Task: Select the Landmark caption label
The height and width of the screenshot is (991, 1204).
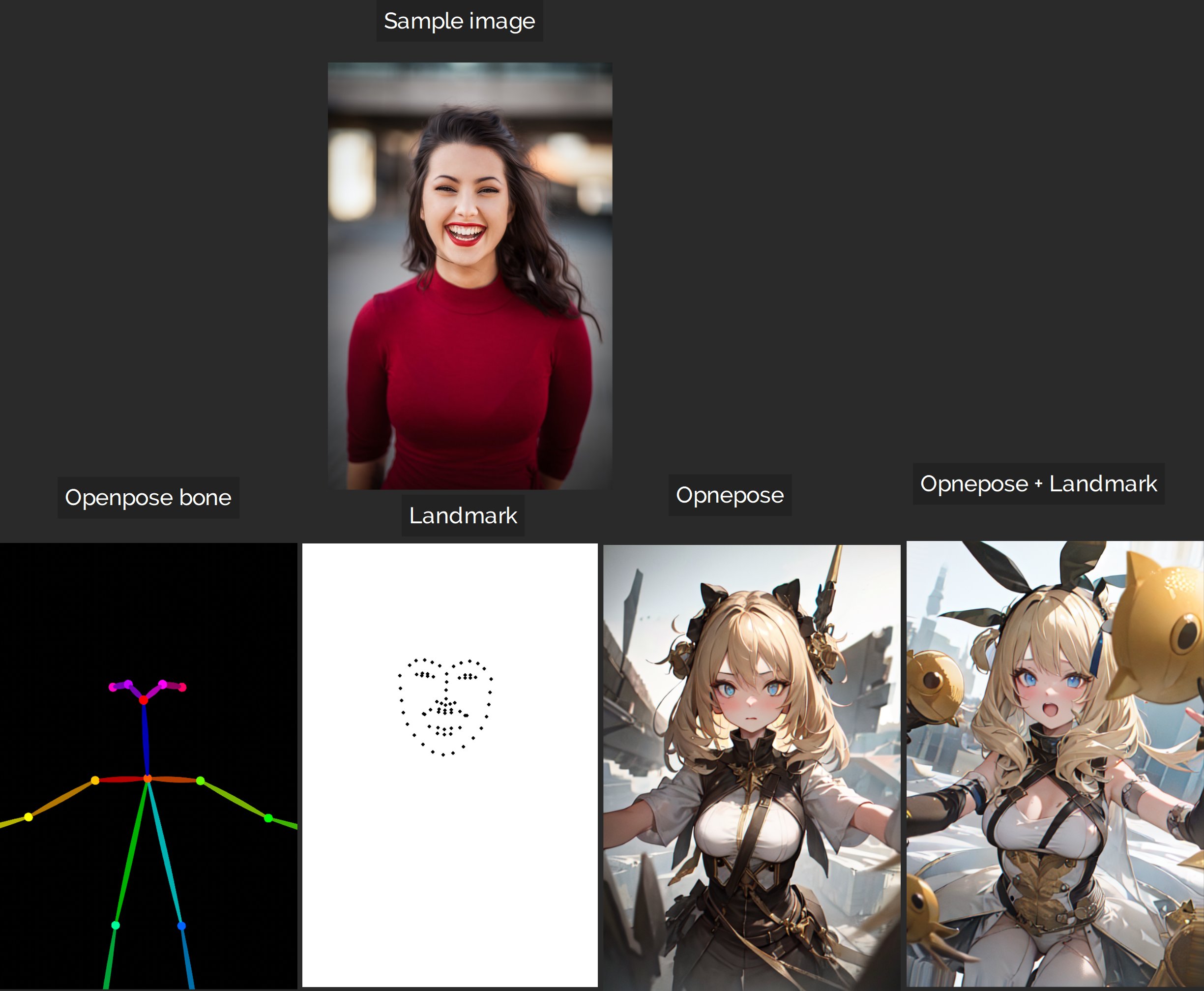Action: click(463, 515)
